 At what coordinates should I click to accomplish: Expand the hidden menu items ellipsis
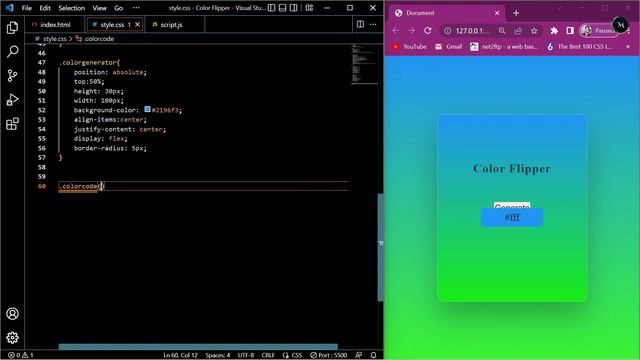pyautogui.click(x=136, y=8)
